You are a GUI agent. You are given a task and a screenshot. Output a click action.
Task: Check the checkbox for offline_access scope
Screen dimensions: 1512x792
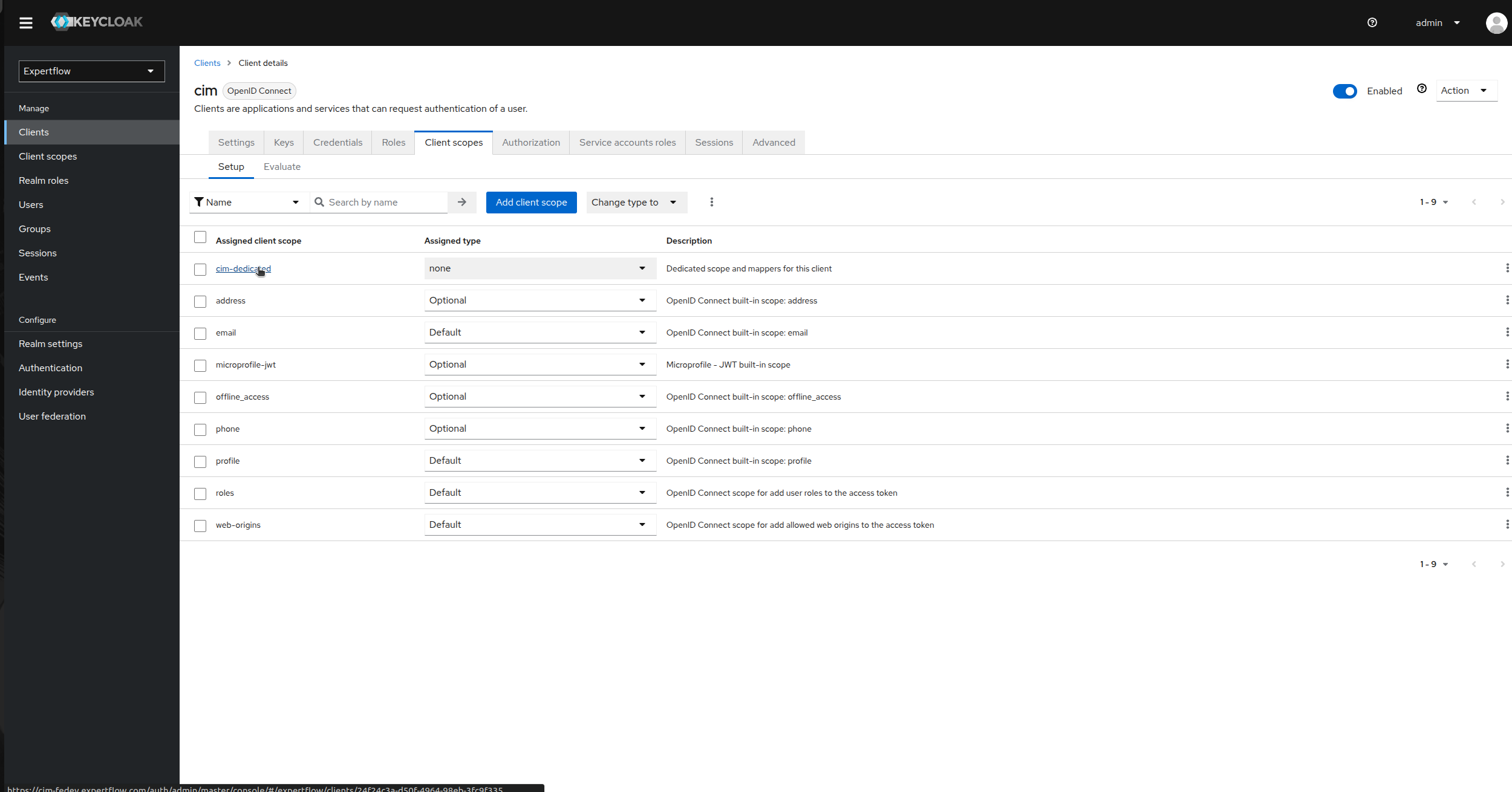pos(200,397)
